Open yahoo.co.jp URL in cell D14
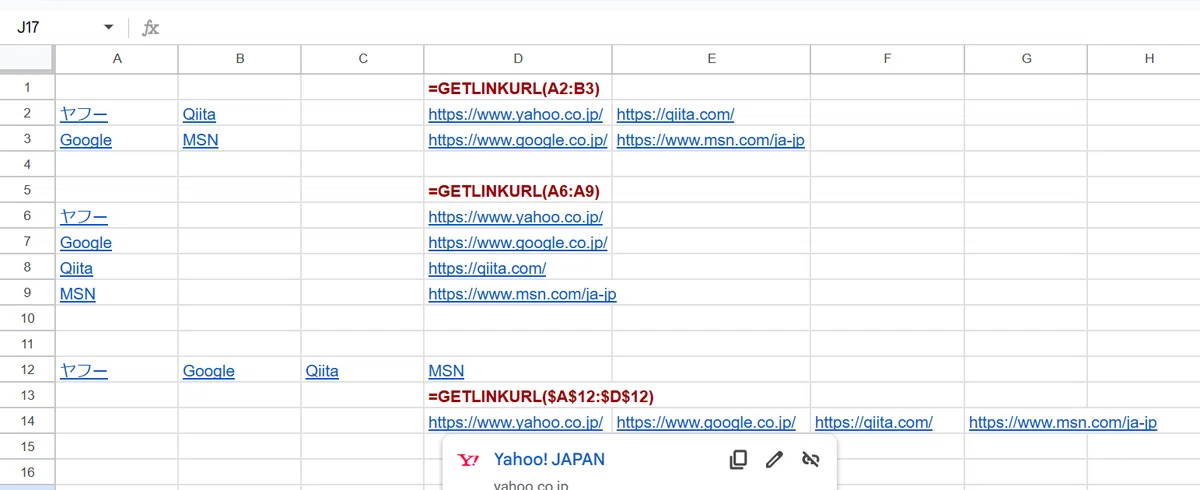Image resolution: width=1200 pixels, height=490 pixels. pos(516,423)
